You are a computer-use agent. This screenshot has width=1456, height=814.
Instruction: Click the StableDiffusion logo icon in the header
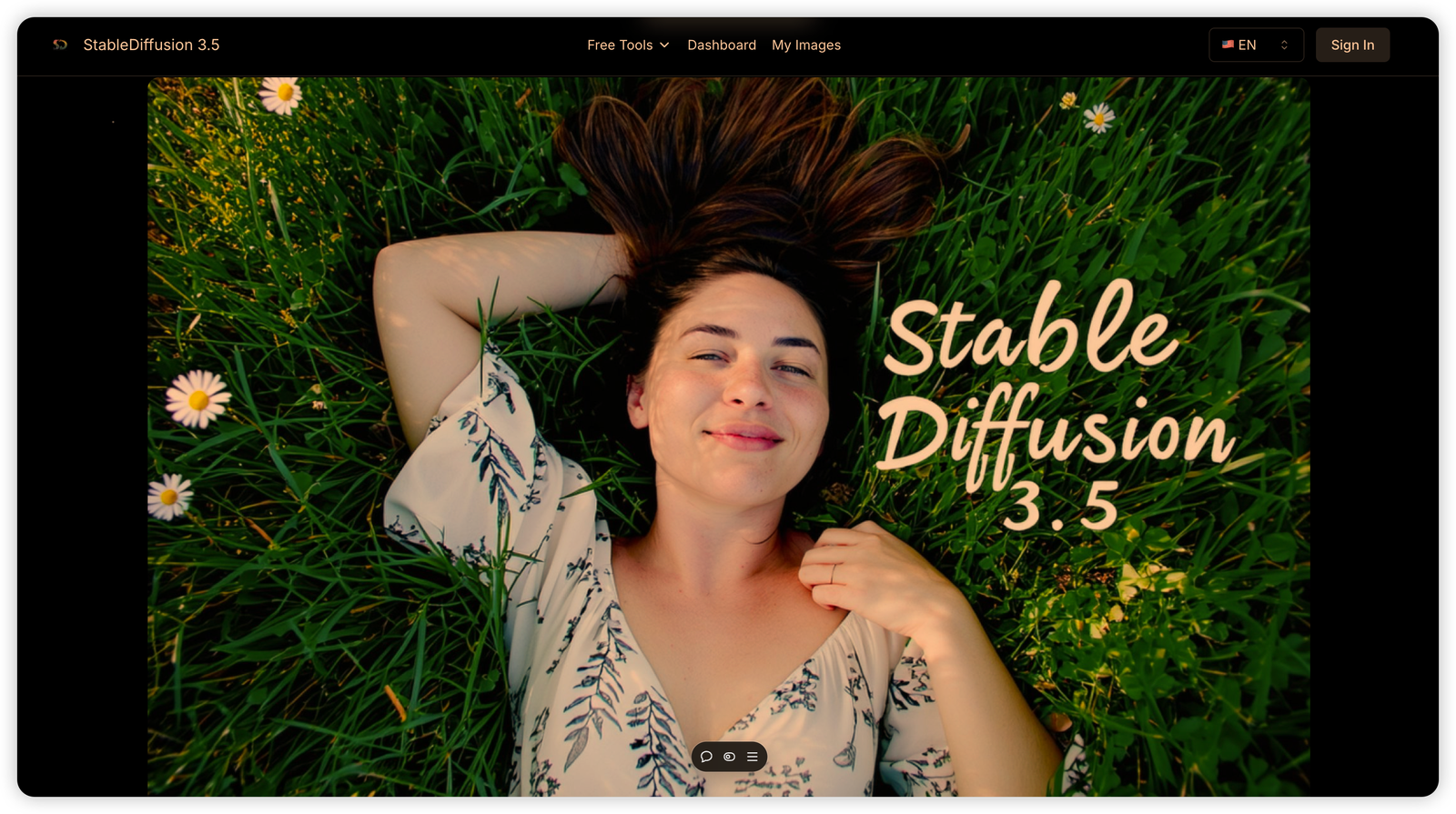tap(60, 45)
